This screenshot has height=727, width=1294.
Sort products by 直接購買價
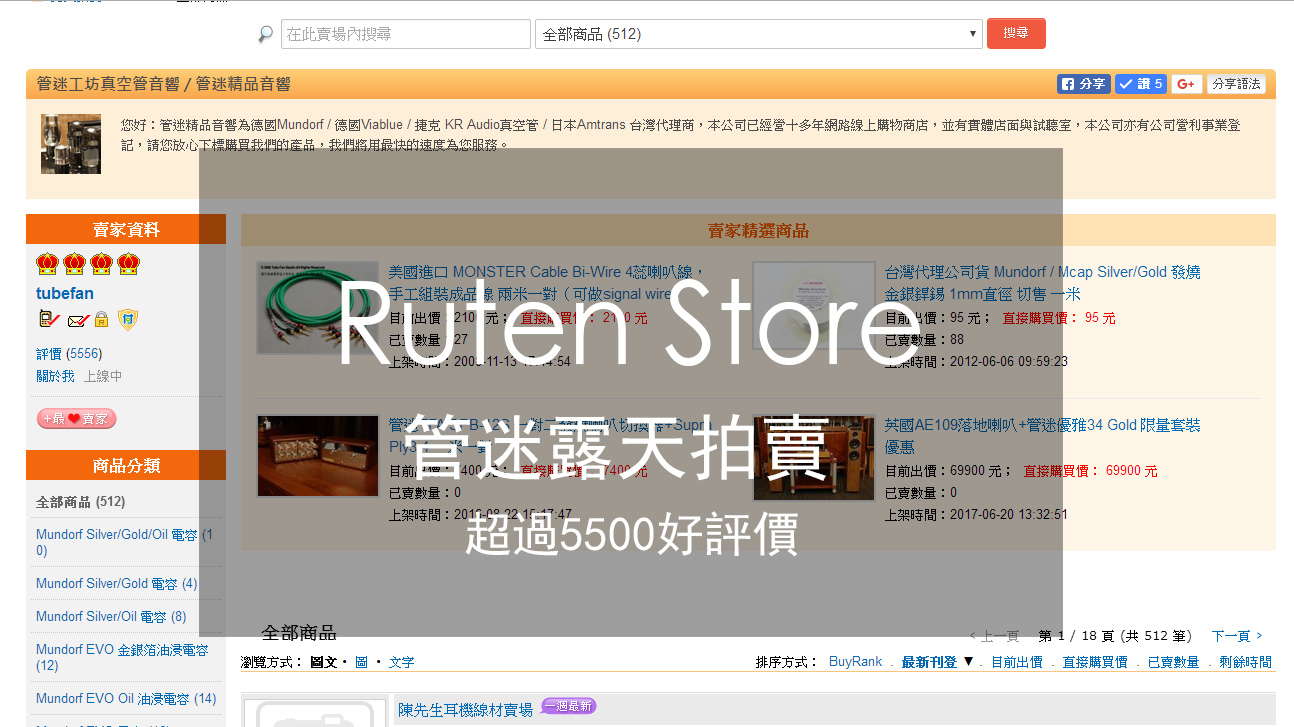[x=1095, y=662]
